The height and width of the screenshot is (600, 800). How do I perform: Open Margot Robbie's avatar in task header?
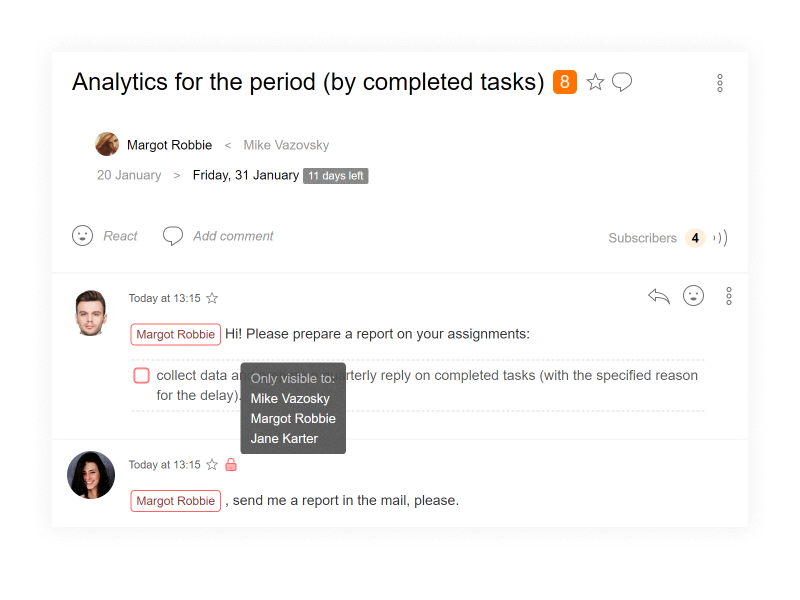pyautogui.click(x=107, y=144)
